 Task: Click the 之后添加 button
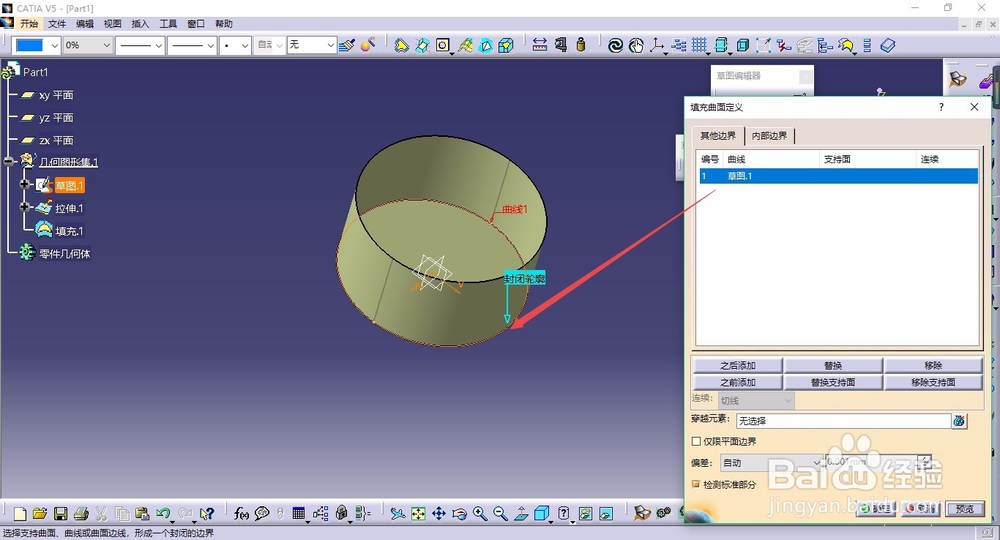(737, 365)
